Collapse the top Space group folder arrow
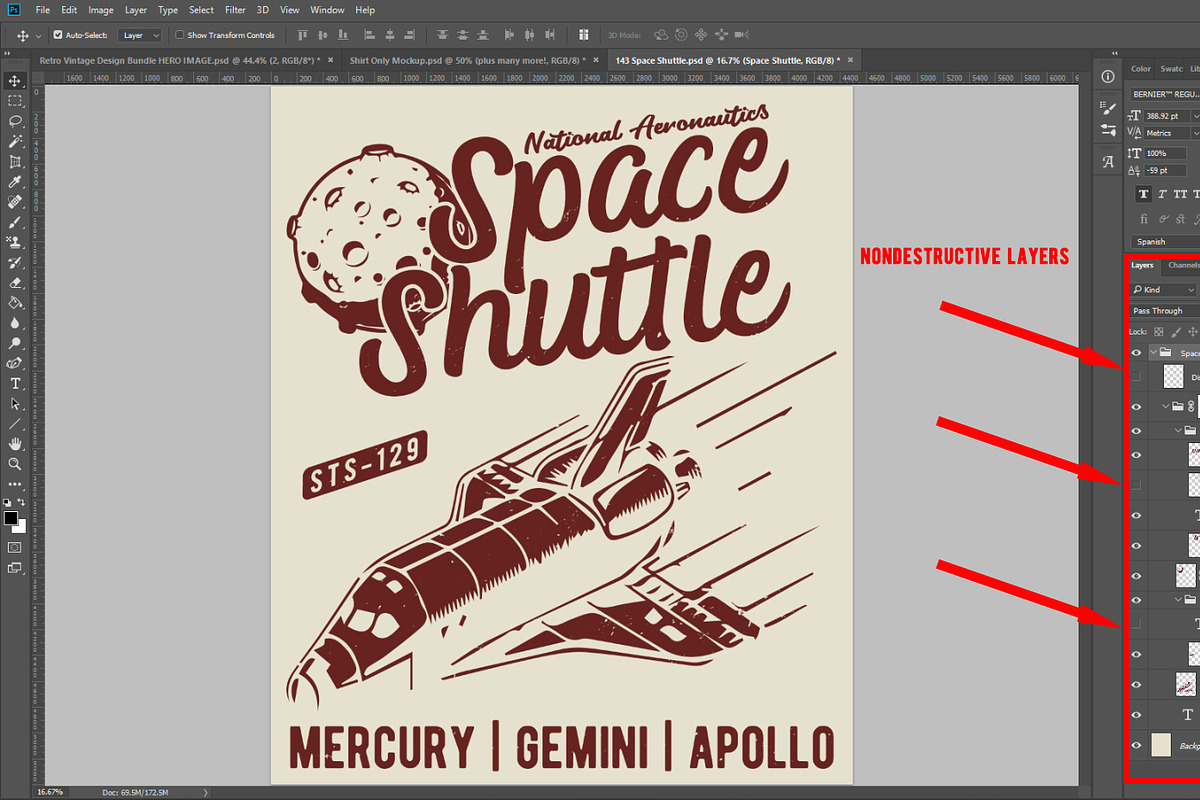This screenshot has width=1200, height=800. pyautogui.click(x=1153, y=353)
